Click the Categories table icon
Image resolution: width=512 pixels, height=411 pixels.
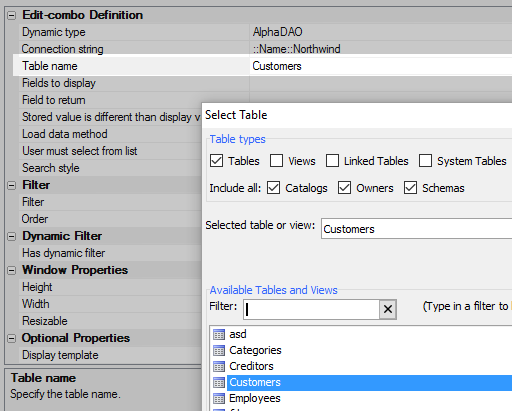pyautogui.click(x=219, y=350)
